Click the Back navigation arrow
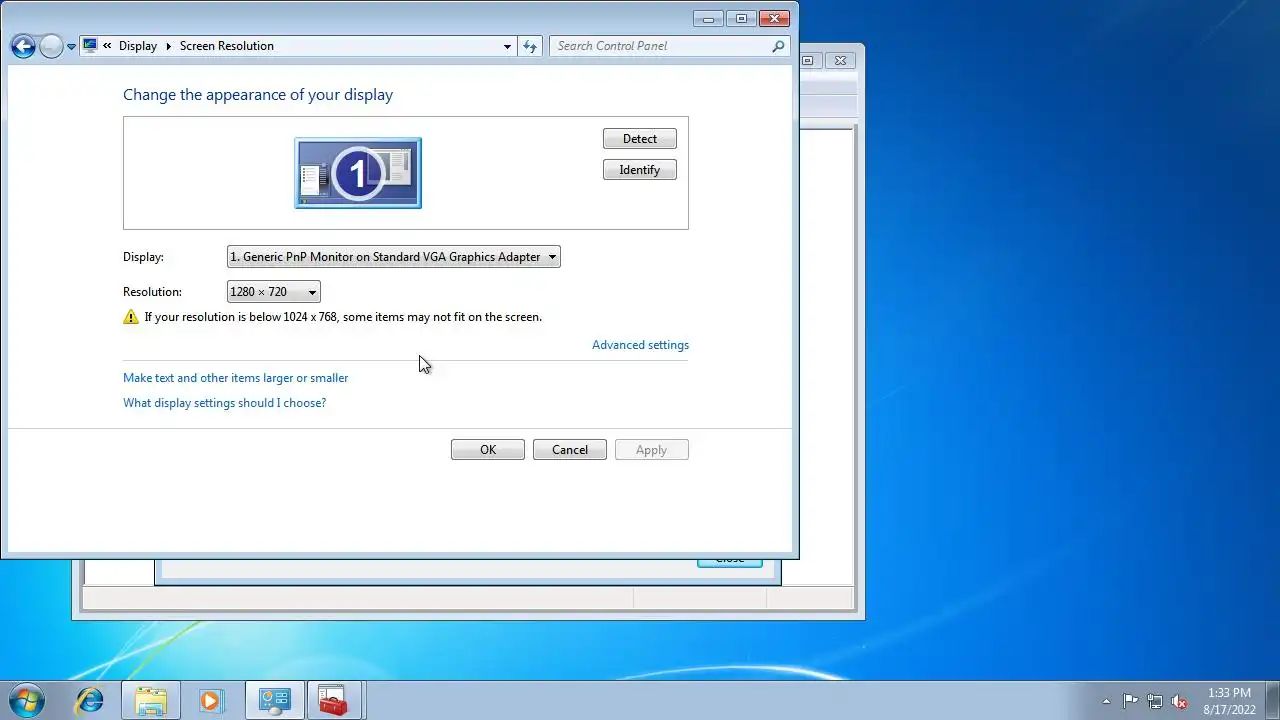 tap(23, 46)
